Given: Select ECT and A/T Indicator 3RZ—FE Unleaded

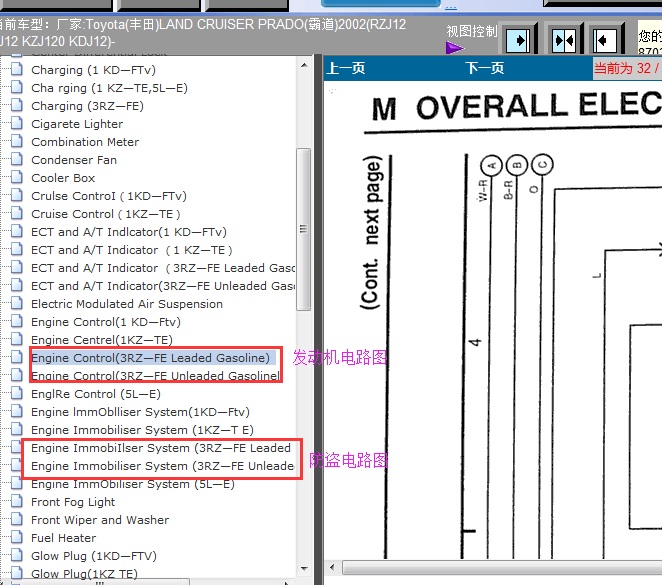Looking at the screenshot, I should tap(163, 286).
